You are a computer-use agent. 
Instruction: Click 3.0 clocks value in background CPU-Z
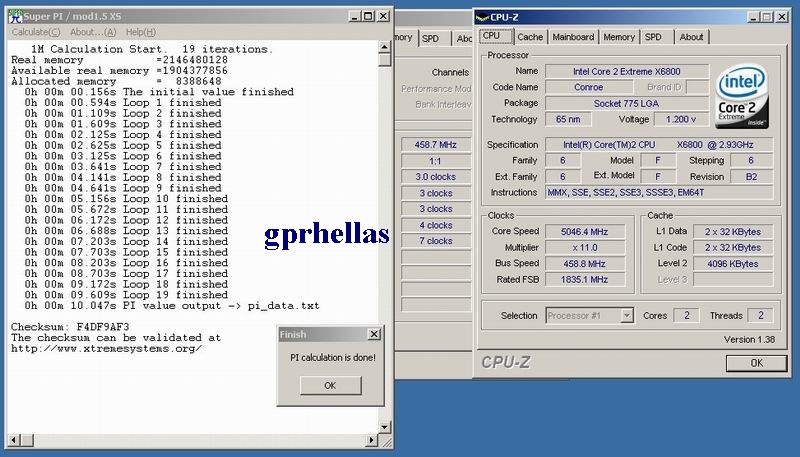[436, 177]
